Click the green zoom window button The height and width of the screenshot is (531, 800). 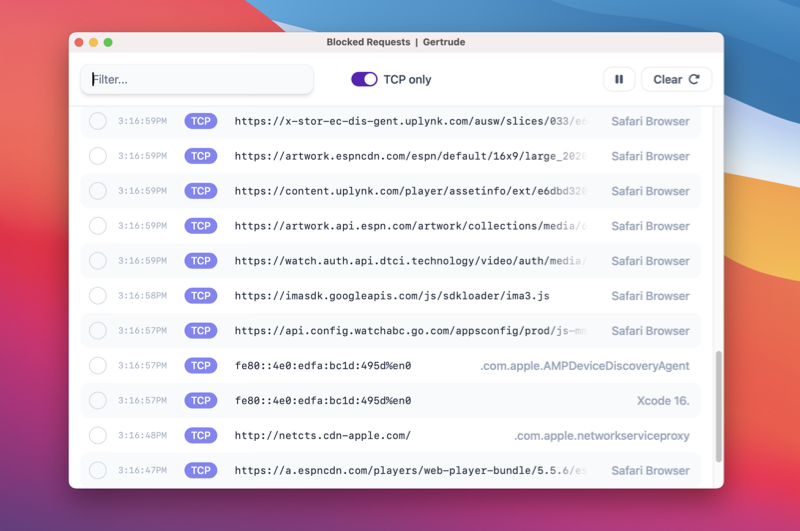[108, 42]
